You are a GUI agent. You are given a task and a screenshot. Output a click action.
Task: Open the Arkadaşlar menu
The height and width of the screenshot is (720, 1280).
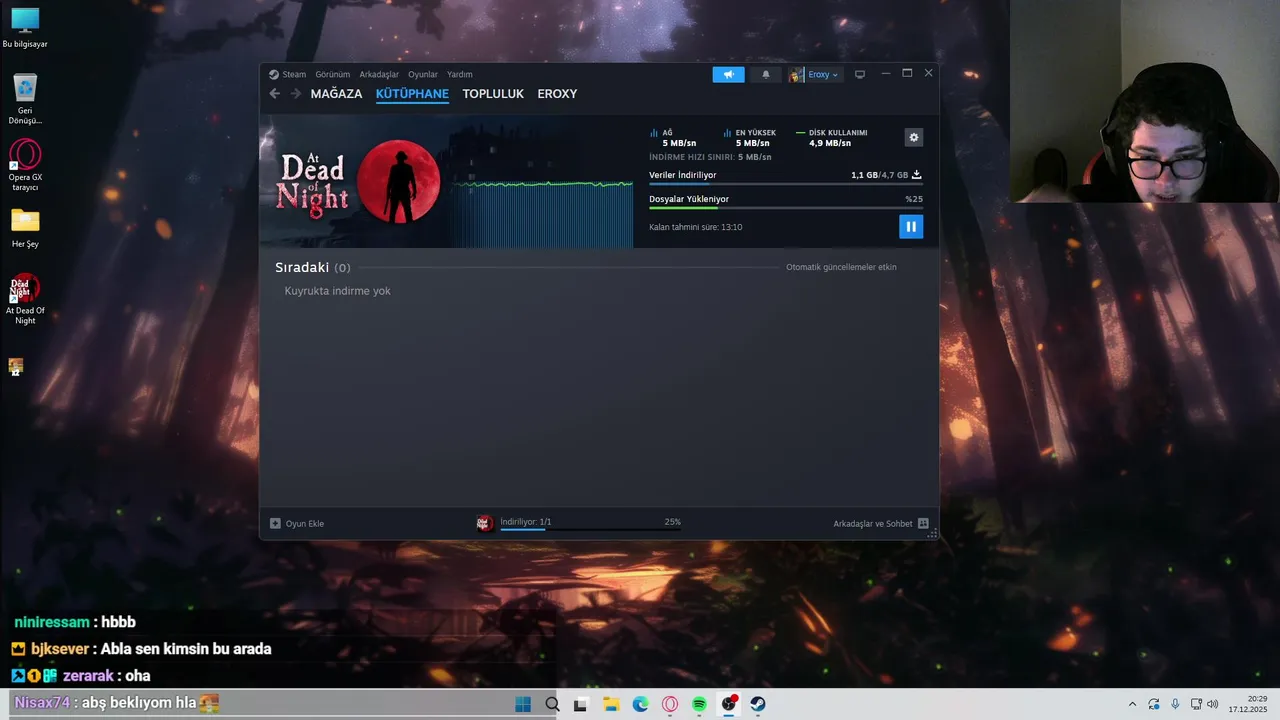point(379,74)
